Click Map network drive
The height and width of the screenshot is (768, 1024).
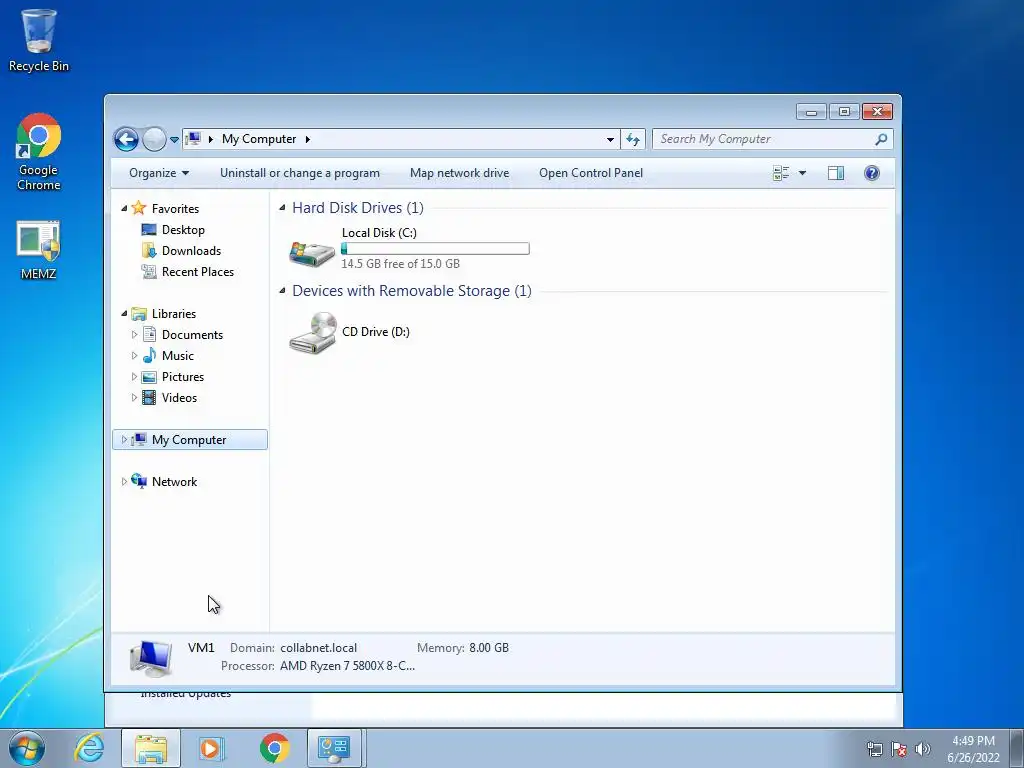[460, 173]
